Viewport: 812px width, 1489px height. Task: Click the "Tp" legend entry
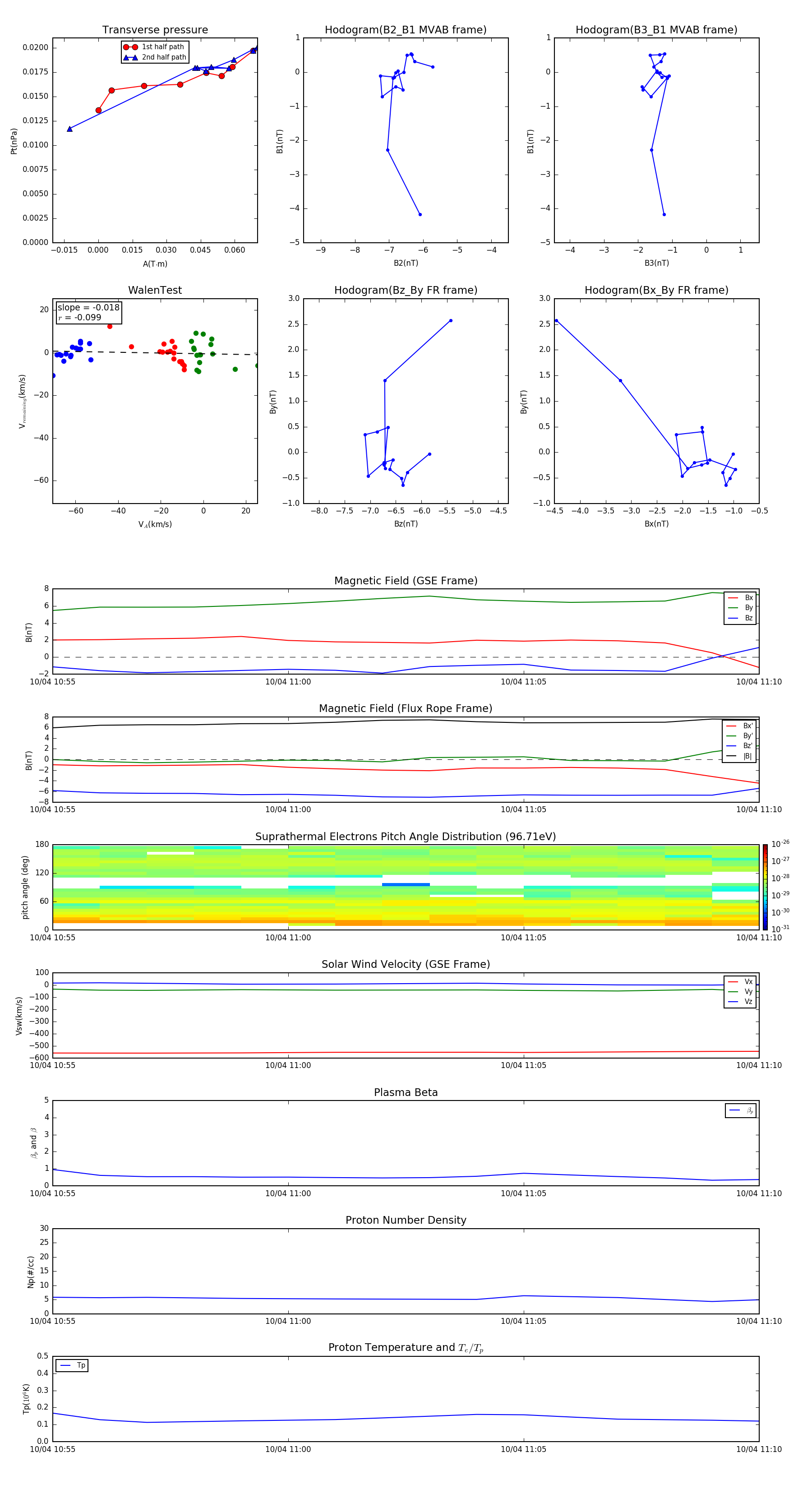[x=72, y=1366]
